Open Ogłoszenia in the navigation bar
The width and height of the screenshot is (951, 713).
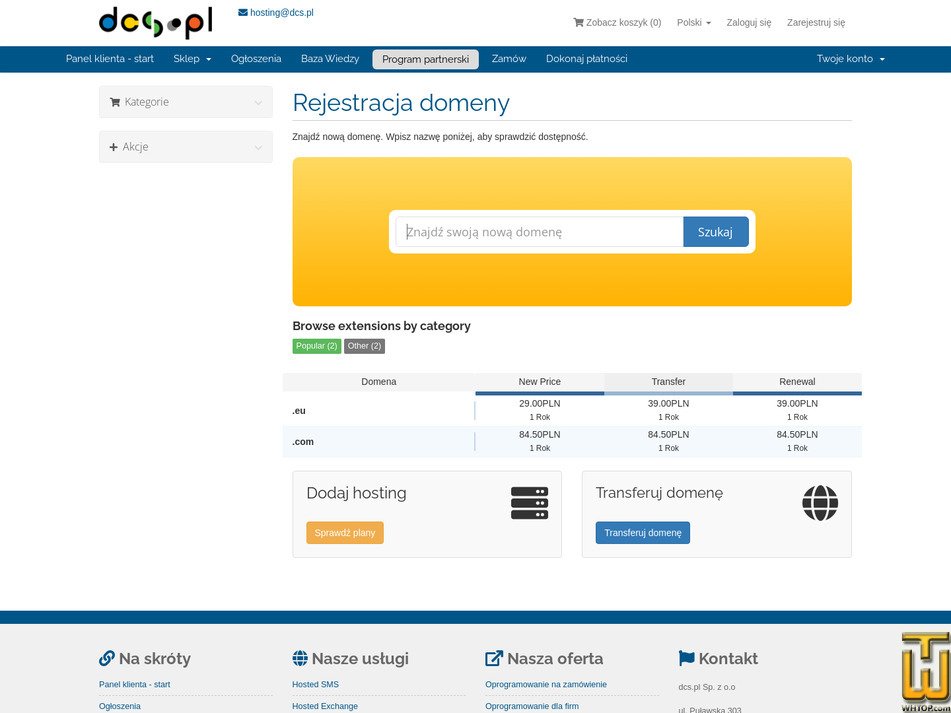(x=256, y=59)
